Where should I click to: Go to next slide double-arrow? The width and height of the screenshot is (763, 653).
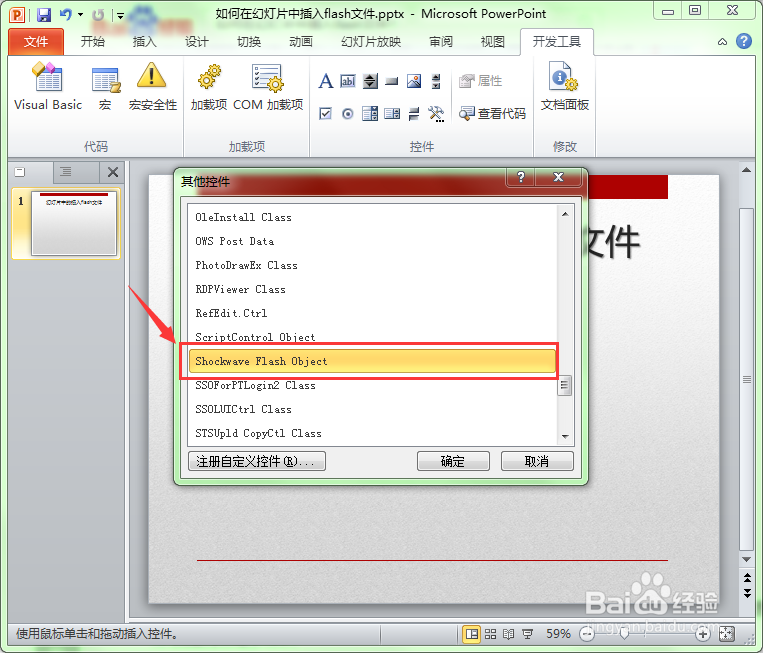(747, 593)
